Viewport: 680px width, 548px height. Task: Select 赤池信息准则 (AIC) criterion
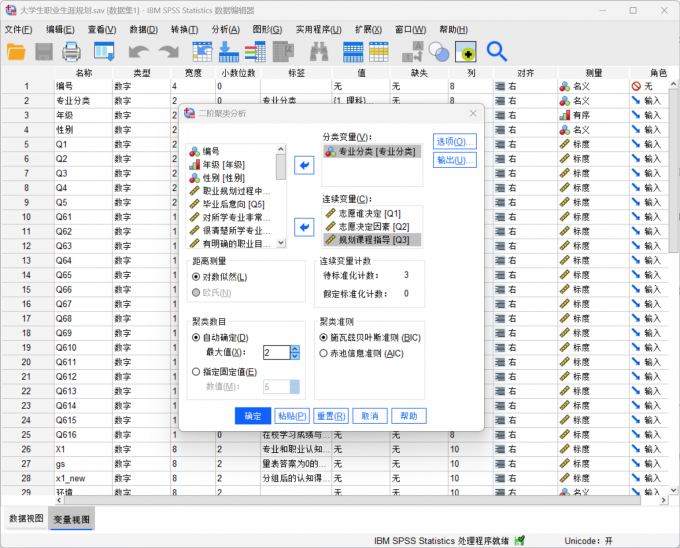click(x=361, y=353)
